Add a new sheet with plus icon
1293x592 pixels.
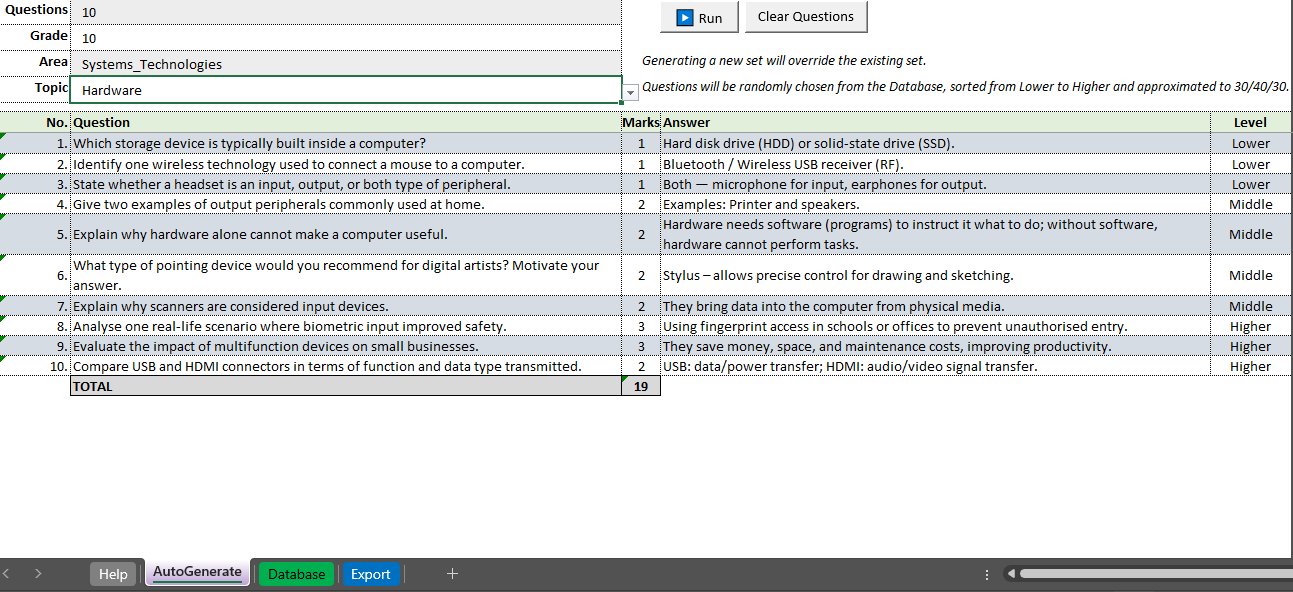tap(452, 573)
